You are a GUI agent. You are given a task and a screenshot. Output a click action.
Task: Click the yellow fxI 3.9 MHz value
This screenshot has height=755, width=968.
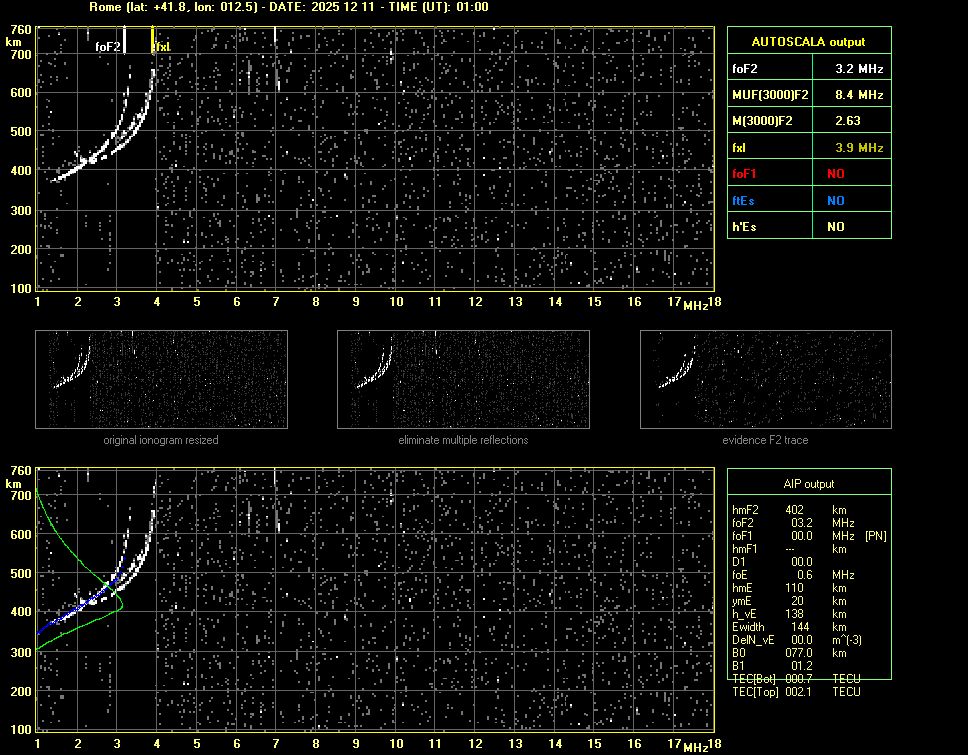click(859, 148)
